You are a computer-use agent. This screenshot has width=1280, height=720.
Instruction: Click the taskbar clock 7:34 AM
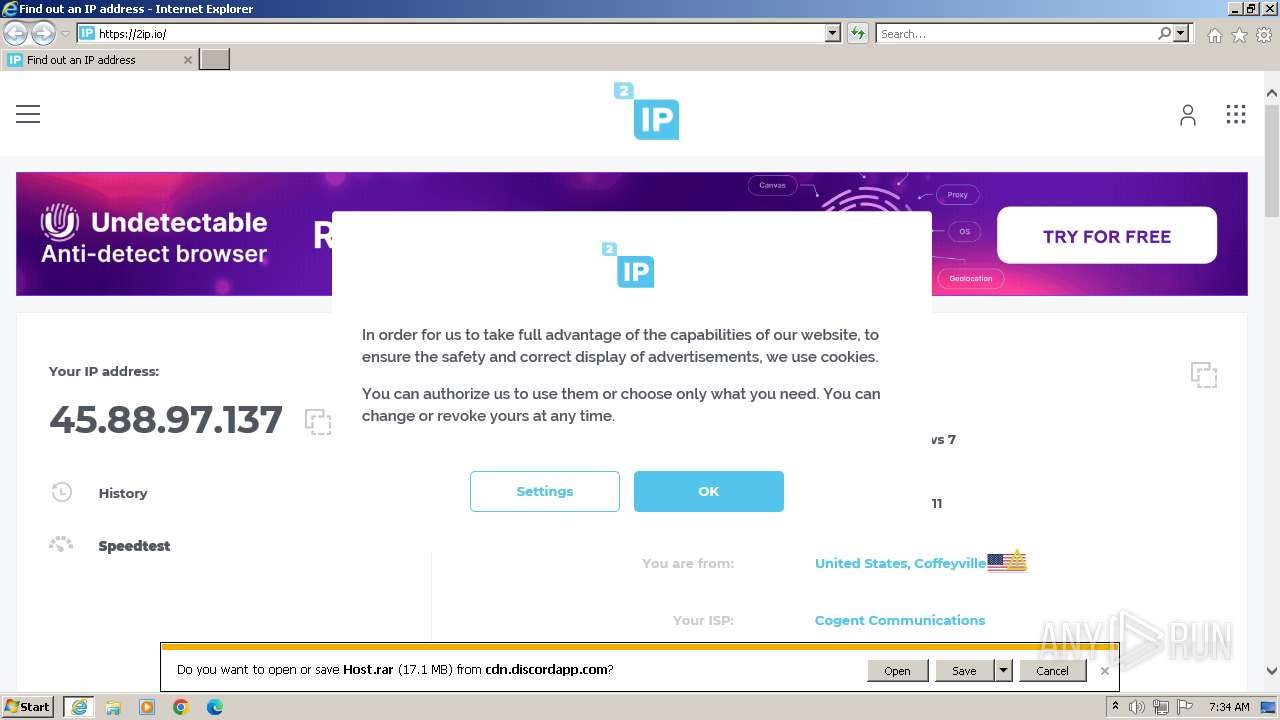1229,707
